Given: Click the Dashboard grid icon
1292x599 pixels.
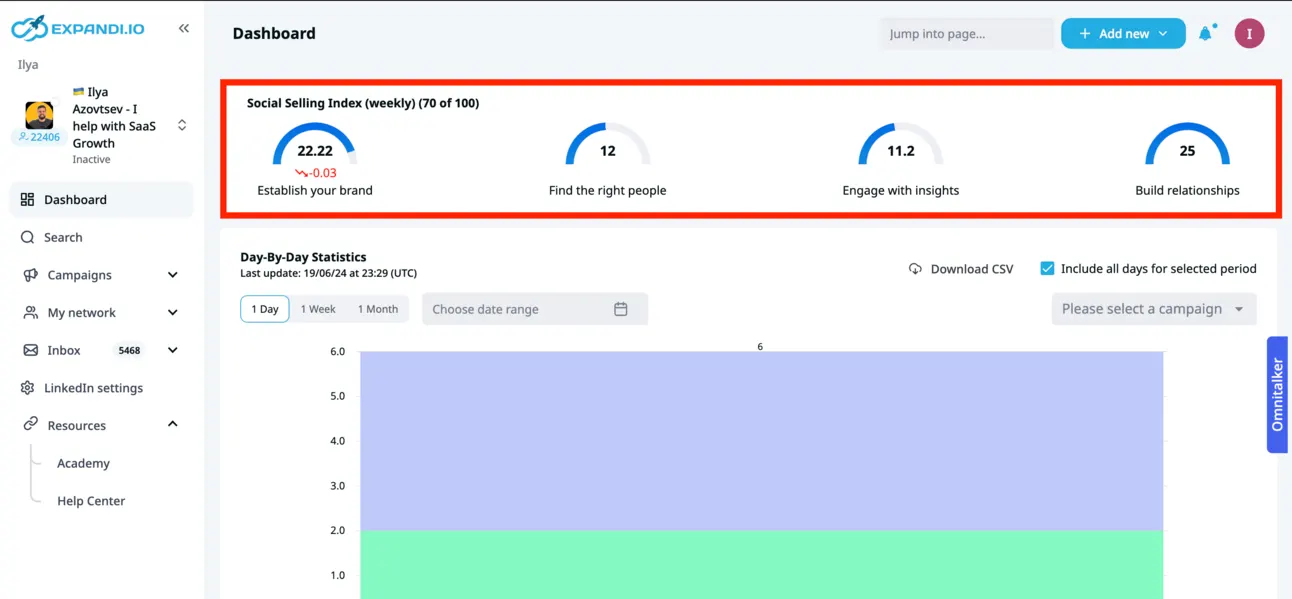Looking at the screenshot, I should (27, 199).
